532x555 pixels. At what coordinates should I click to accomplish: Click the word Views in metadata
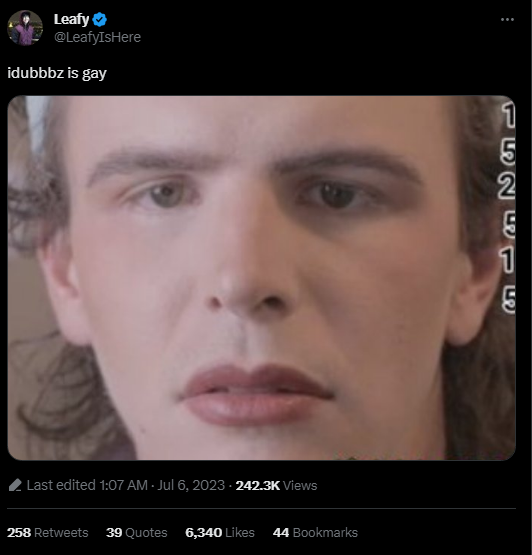[x=300, y=486]
